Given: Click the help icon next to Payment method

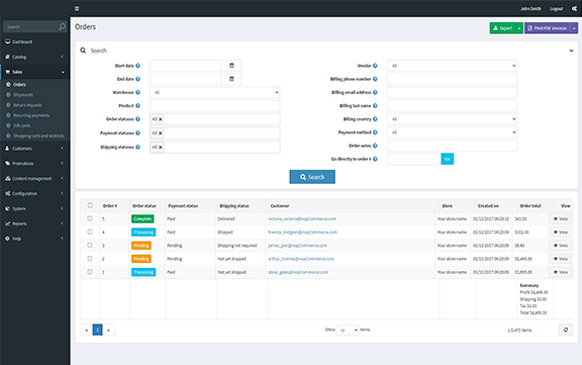Looking at the screenshot, I should pos(375,132).
